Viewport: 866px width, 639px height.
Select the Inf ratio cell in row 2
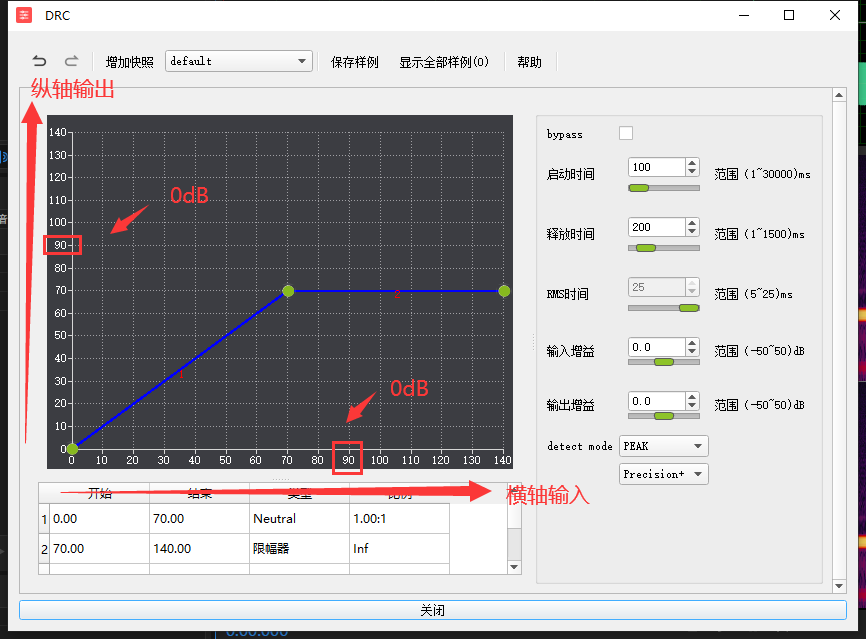[399, 548]
